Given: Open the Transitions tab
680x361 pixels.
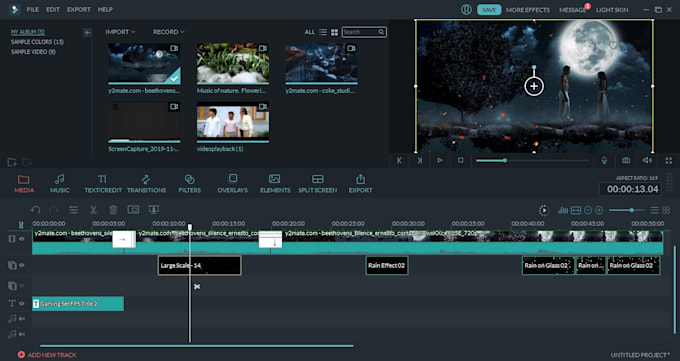Looking at the screenshot, I should coord(146,184).
